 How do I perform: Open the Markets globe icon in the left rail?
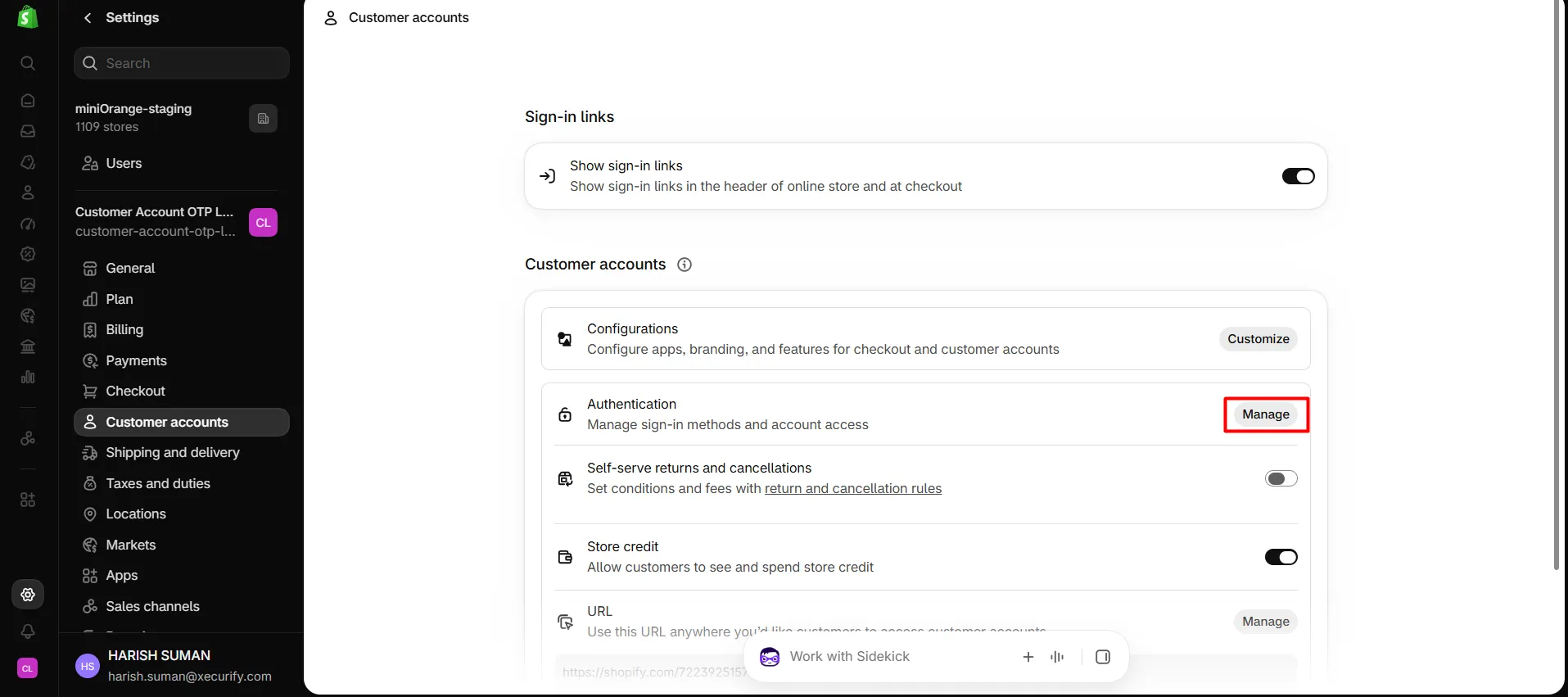(x=28, y=315)
